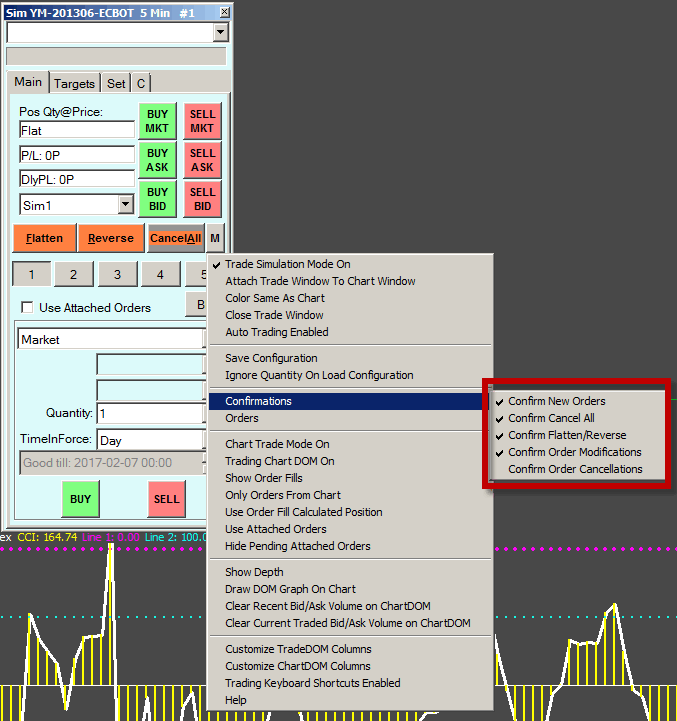Viewport: 677px width, 721px height.
Task: Close the trade window with X icon
Action: point(224,12)
